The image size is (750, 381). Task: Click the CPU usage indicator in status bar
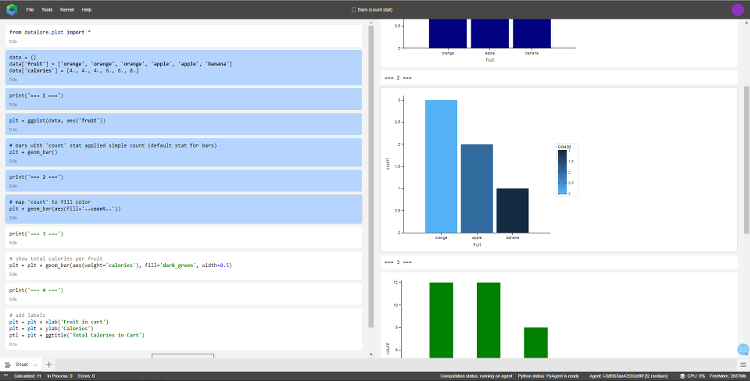pyautogui.click(x=692, y=376)
